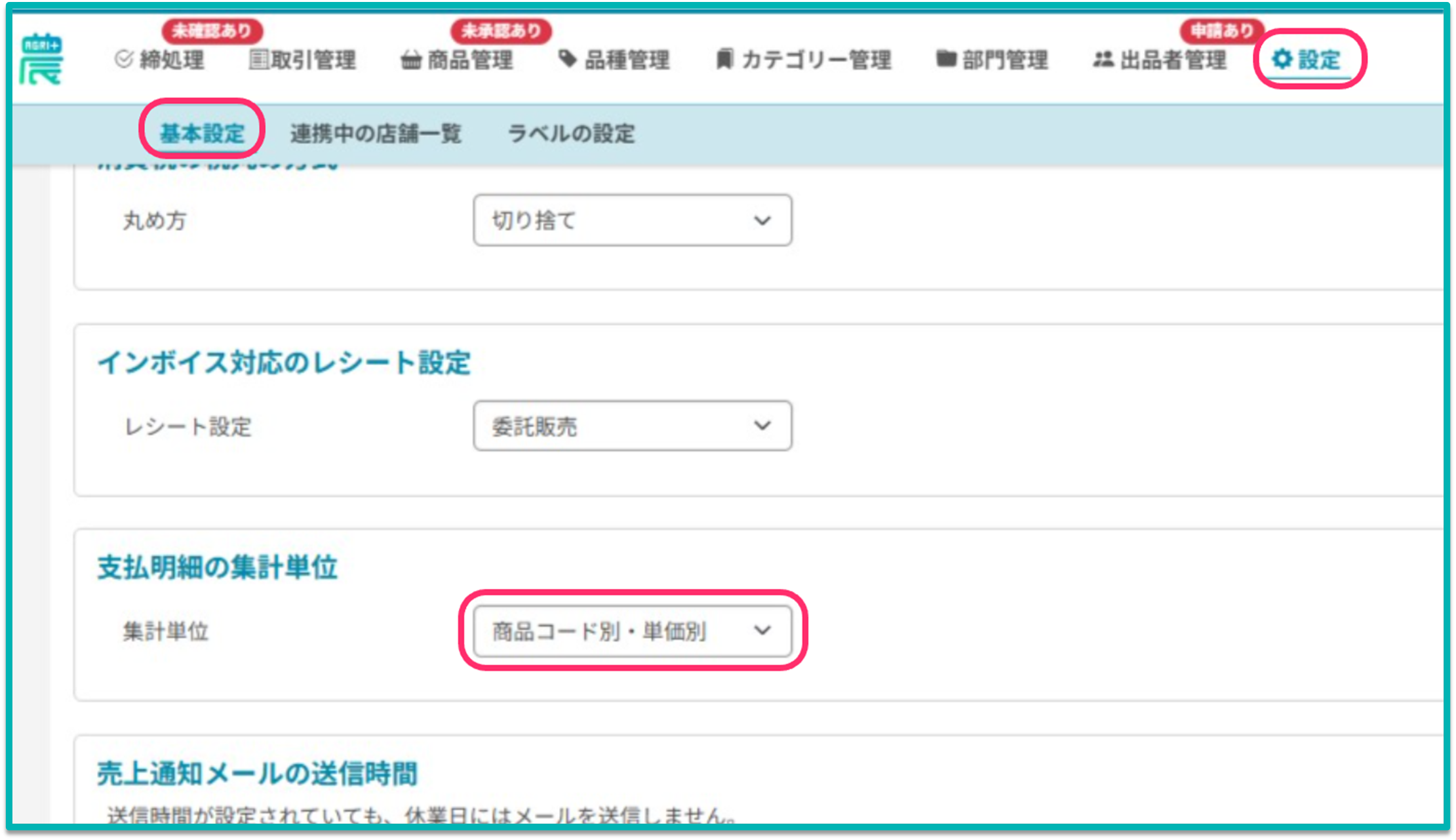Click the basket icon beside 商品管理
The image size is (1456, 840).
click(x=411, y=60)
